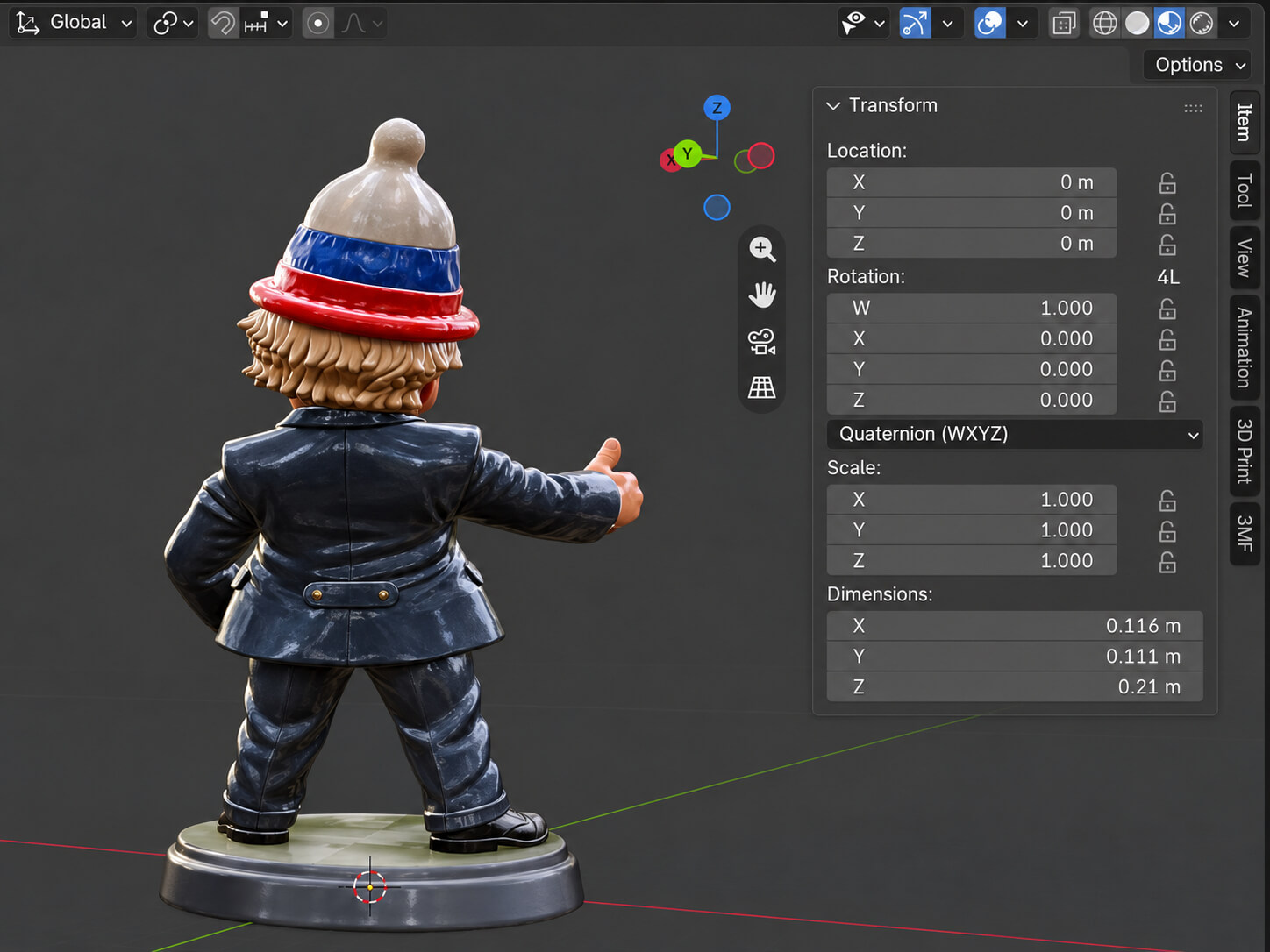Viewport: 1270px width, 952px height.
Task: Switch to the View sidebar tab
Action: (x=1245, y=258)
